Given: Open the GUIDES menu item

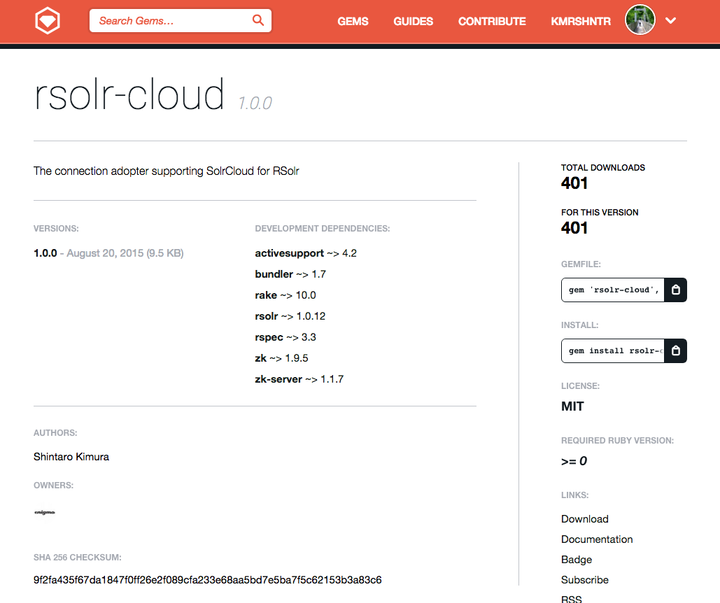Looking at the screenshot, I should pos(413,21).
